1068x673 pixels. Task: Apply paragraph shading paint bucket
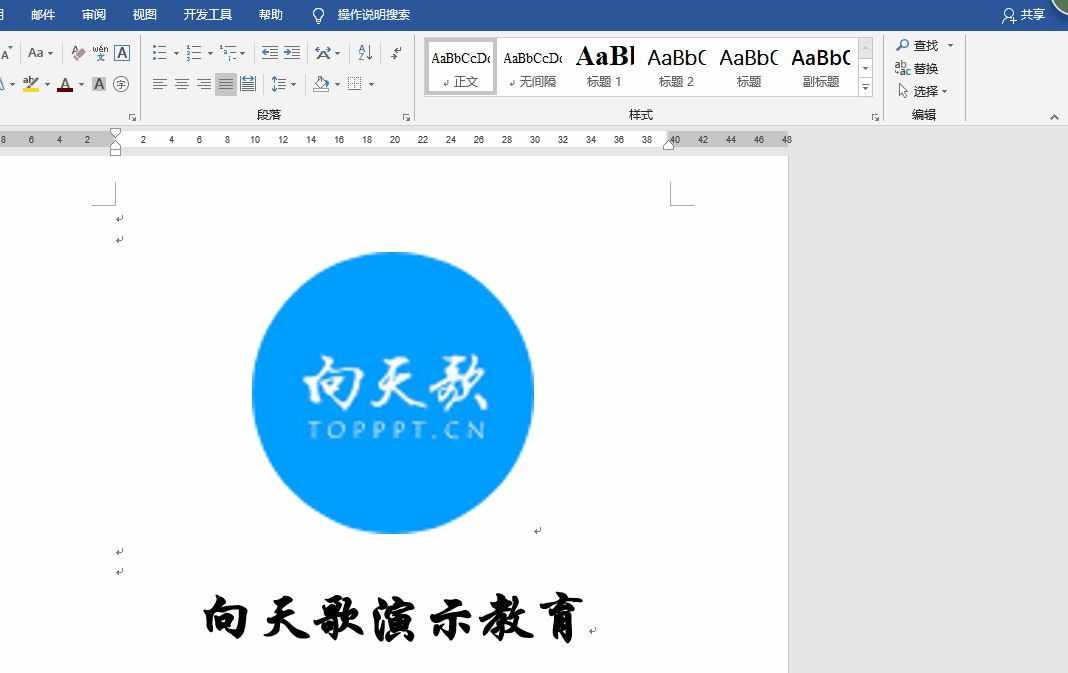click(321, 84)
